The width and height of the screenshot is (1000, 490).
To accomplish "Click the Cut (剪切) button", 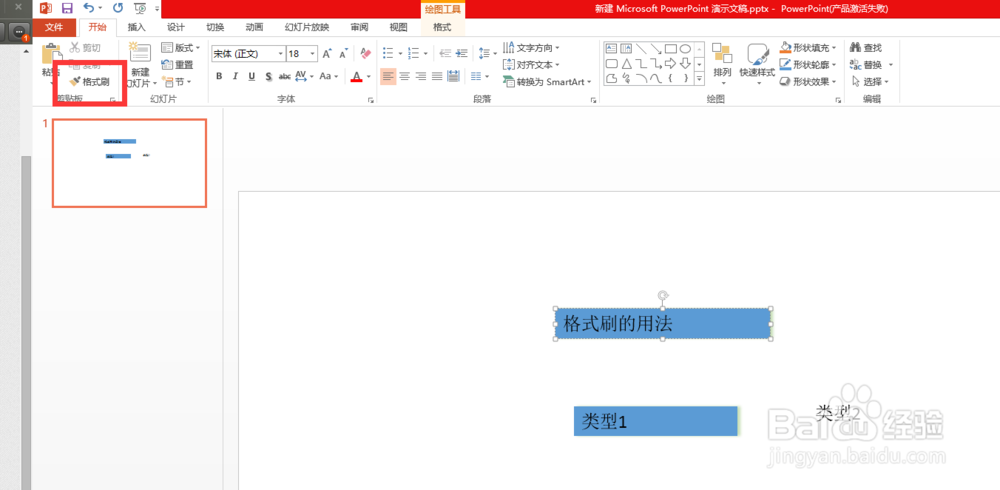I will pyautogui.click(x=85, y=47).
